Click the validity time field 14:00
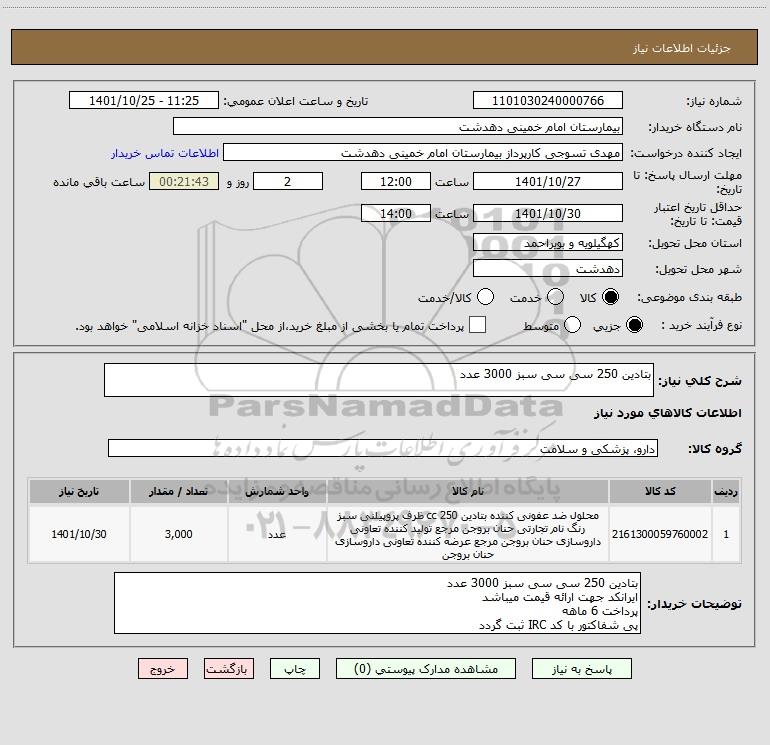 coord(396,213)
